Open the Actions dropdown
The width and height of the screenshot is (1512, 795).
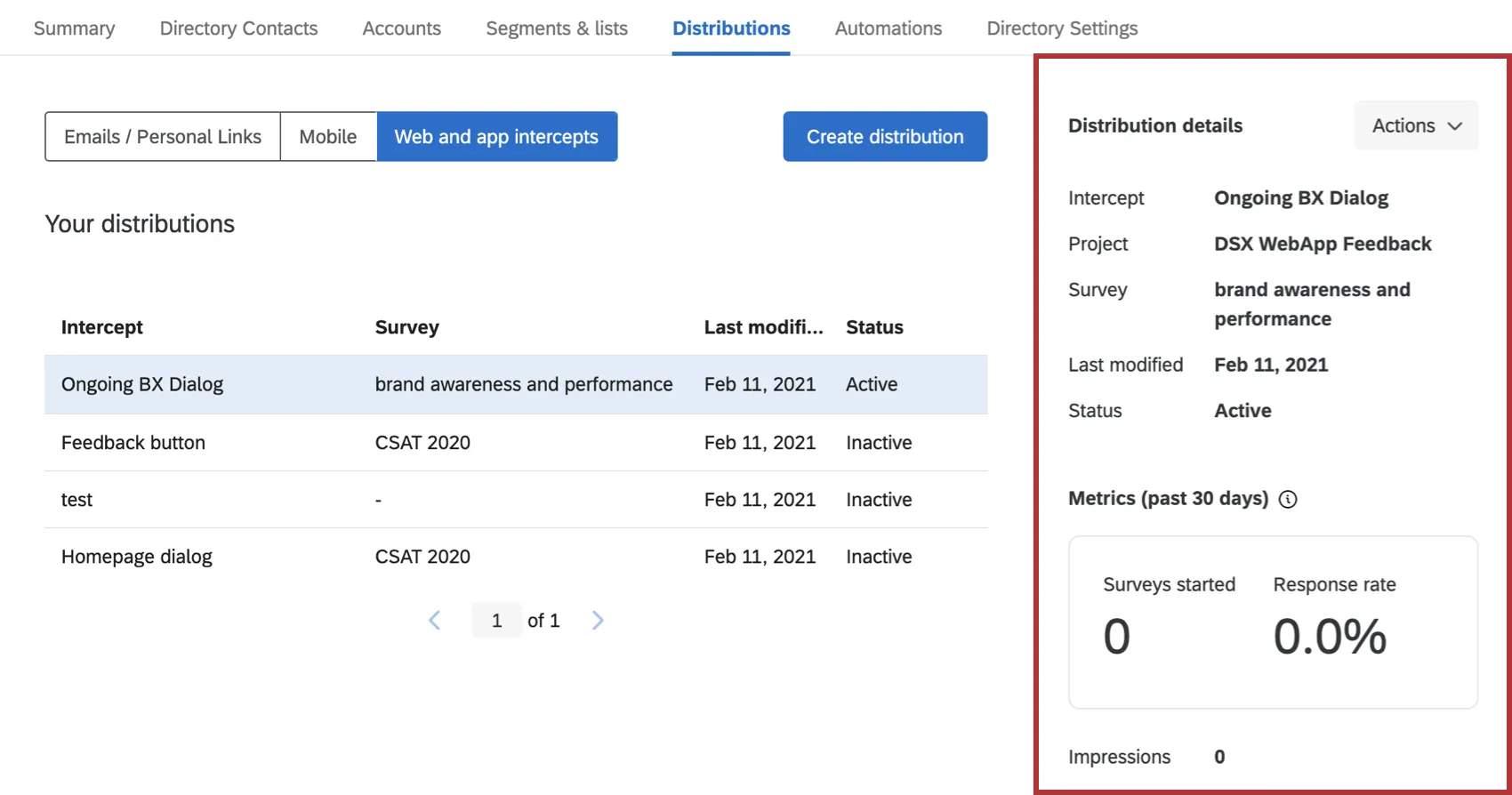pyautogui.click(x=1415, y=125)
